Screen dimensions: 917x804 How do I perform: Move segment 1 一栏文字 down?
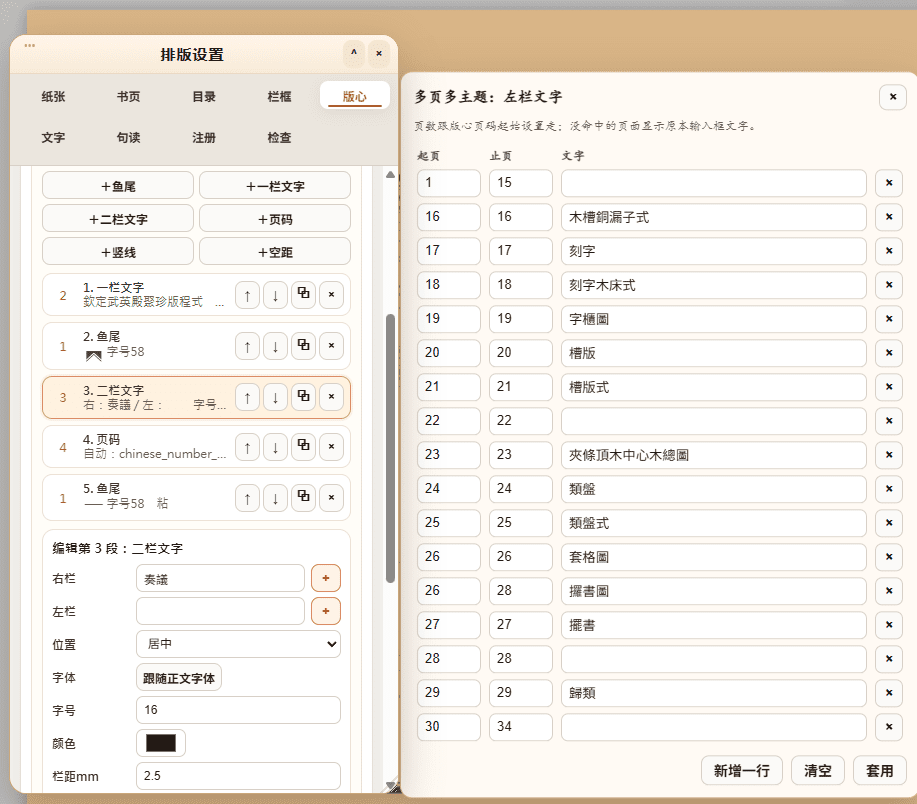pos(275,295)
